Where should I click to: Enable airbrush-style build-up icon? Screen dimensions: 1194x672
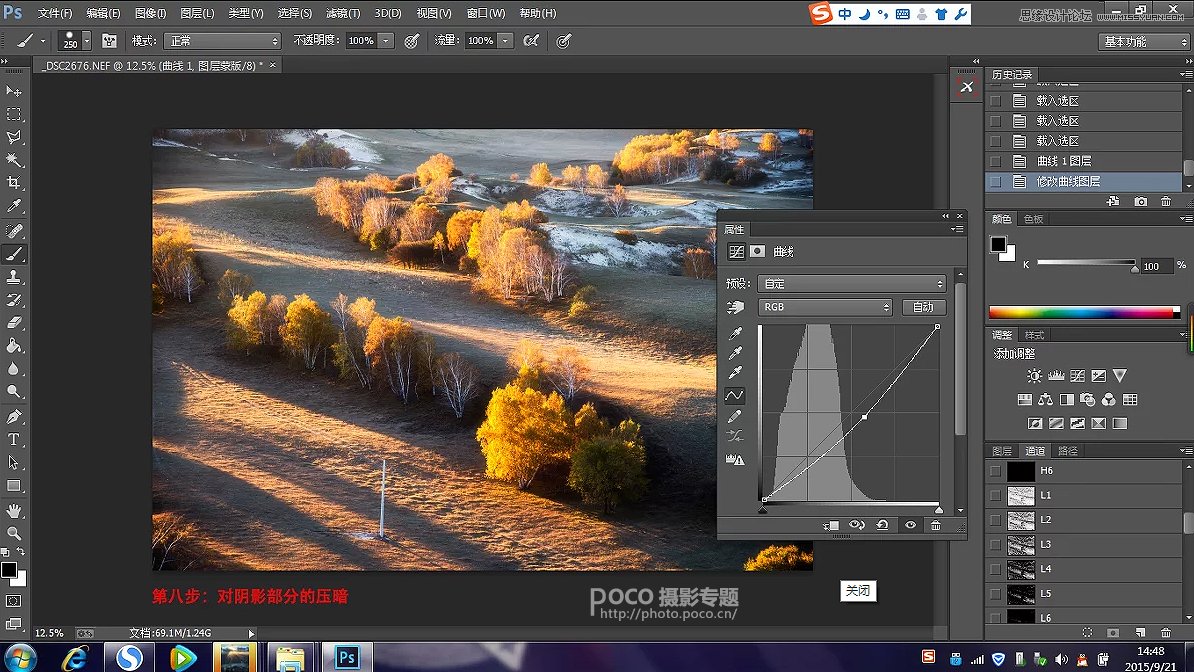click(531, 40)
